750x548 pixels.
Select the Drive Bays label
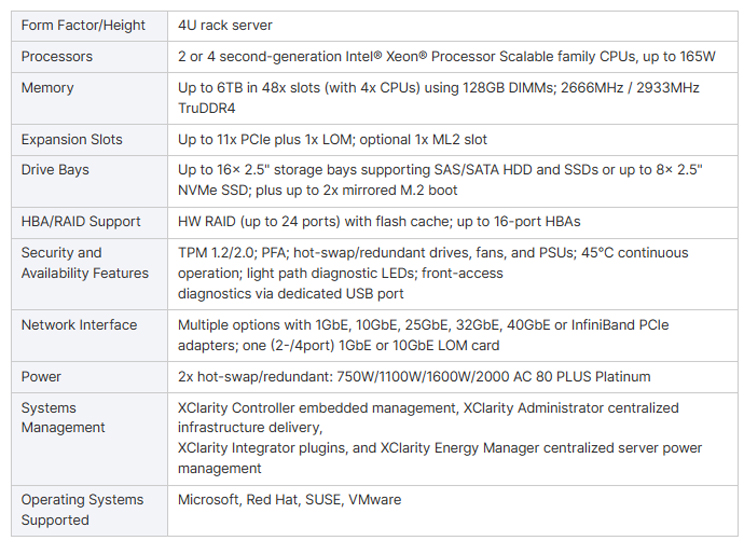click(55, 170)
